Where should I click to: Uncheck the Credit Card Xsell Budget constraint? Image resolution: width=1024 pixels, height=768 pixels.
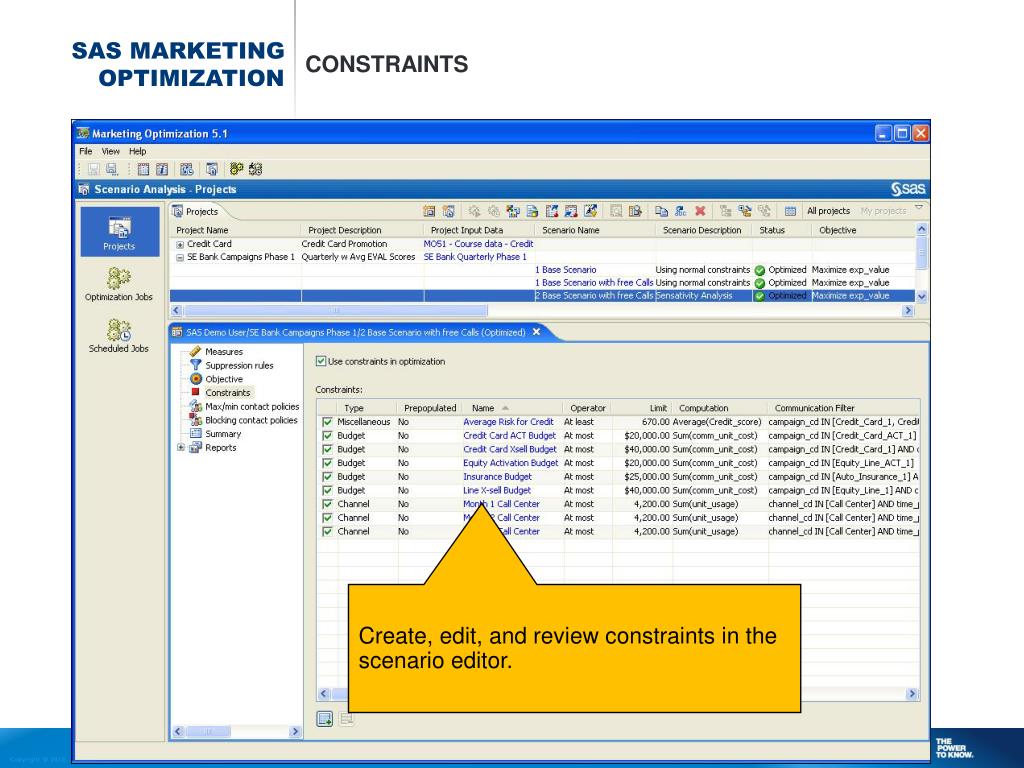pos(327,449)
